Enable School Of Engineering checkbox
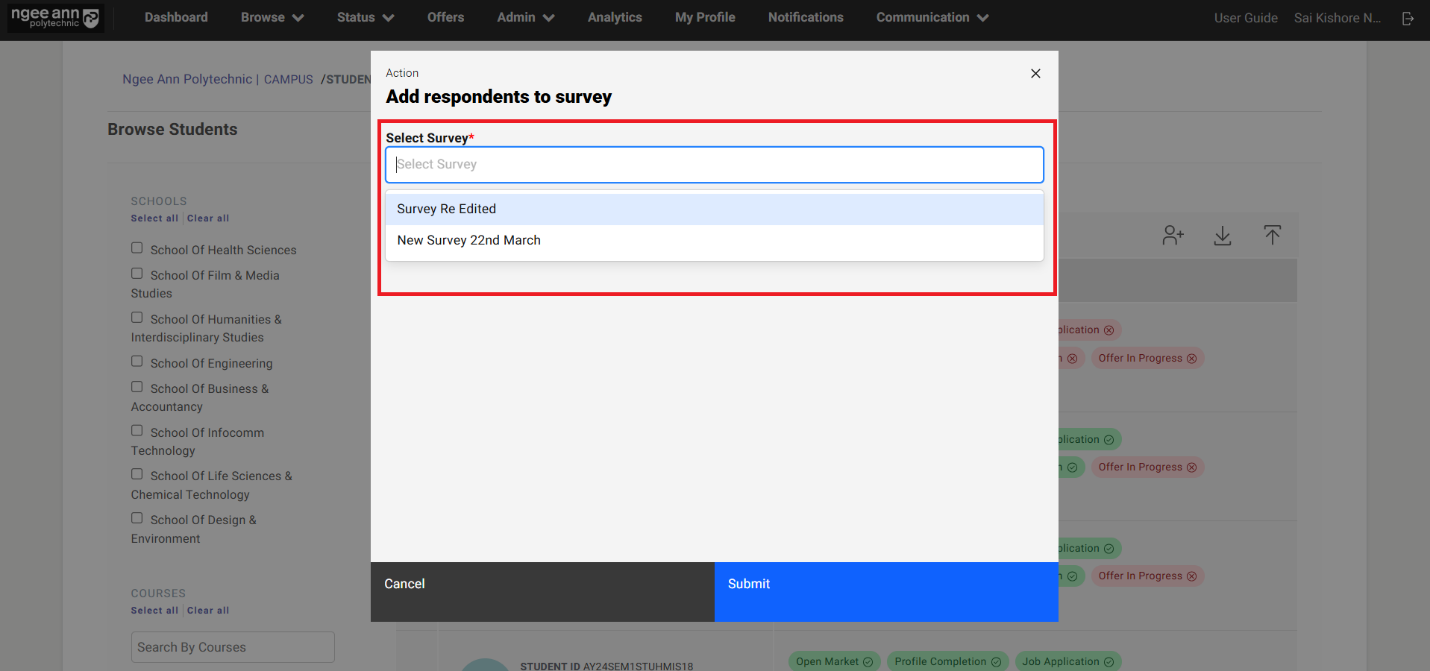The height and width of the screenshot is (671, 1430). pos(137,362)
